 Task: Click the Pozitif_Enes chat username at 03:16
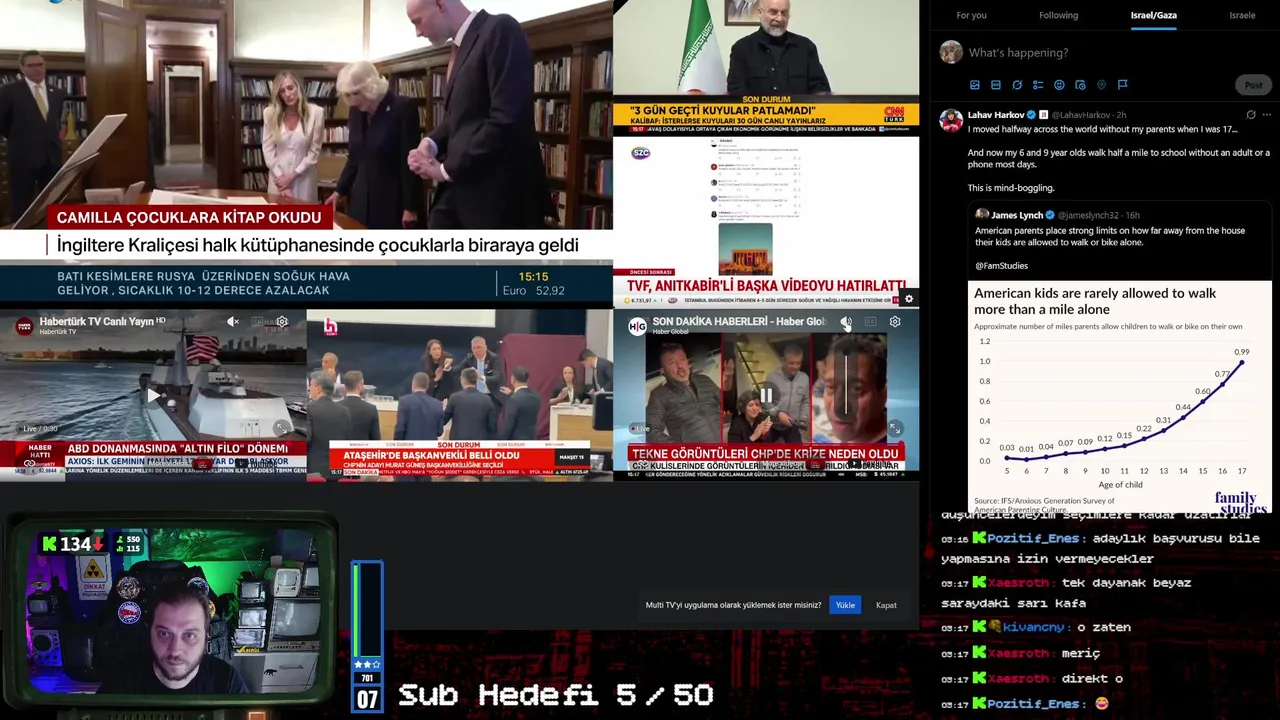[1032, 539]
